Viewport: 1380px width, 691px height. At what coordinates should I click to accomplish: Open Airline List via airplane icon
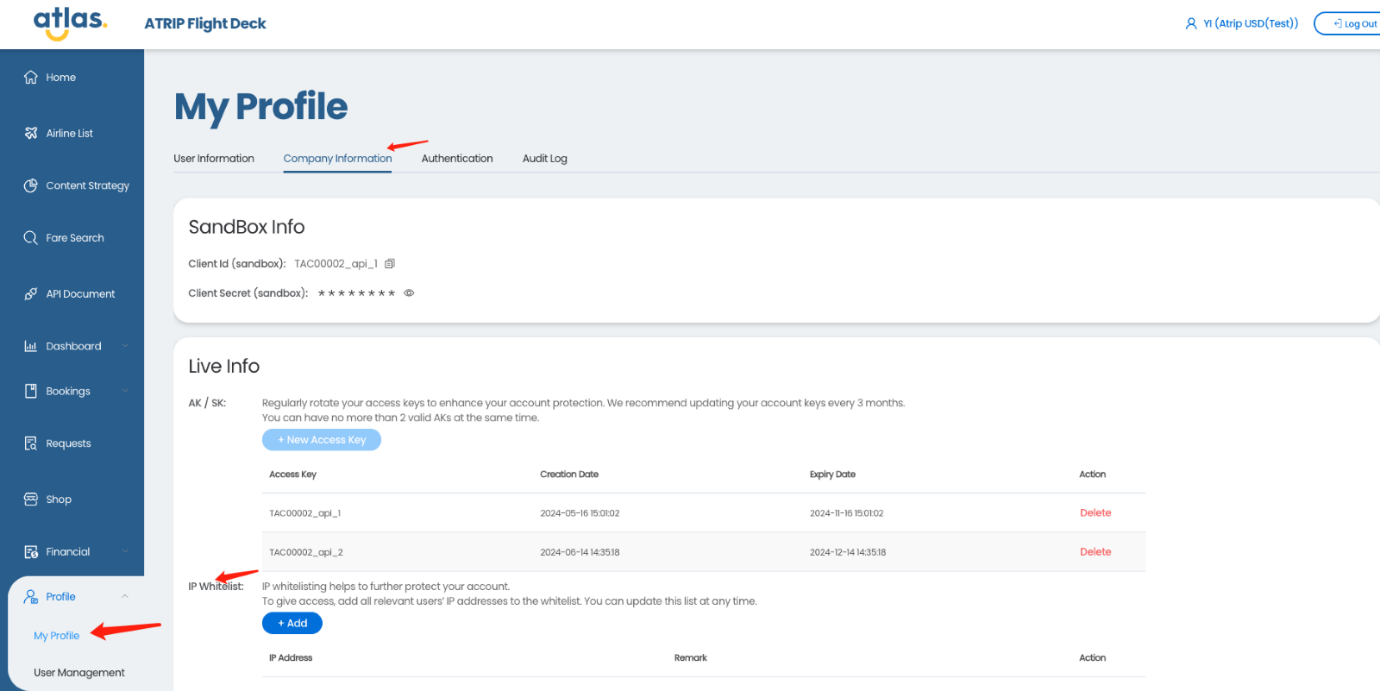click(x=31, y=133)
